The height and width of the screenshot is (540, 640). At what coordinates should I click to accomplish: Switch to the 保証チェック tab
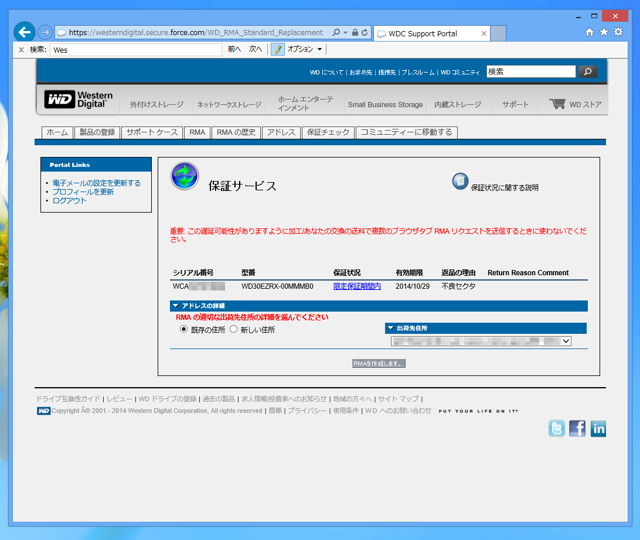[328, 132]
